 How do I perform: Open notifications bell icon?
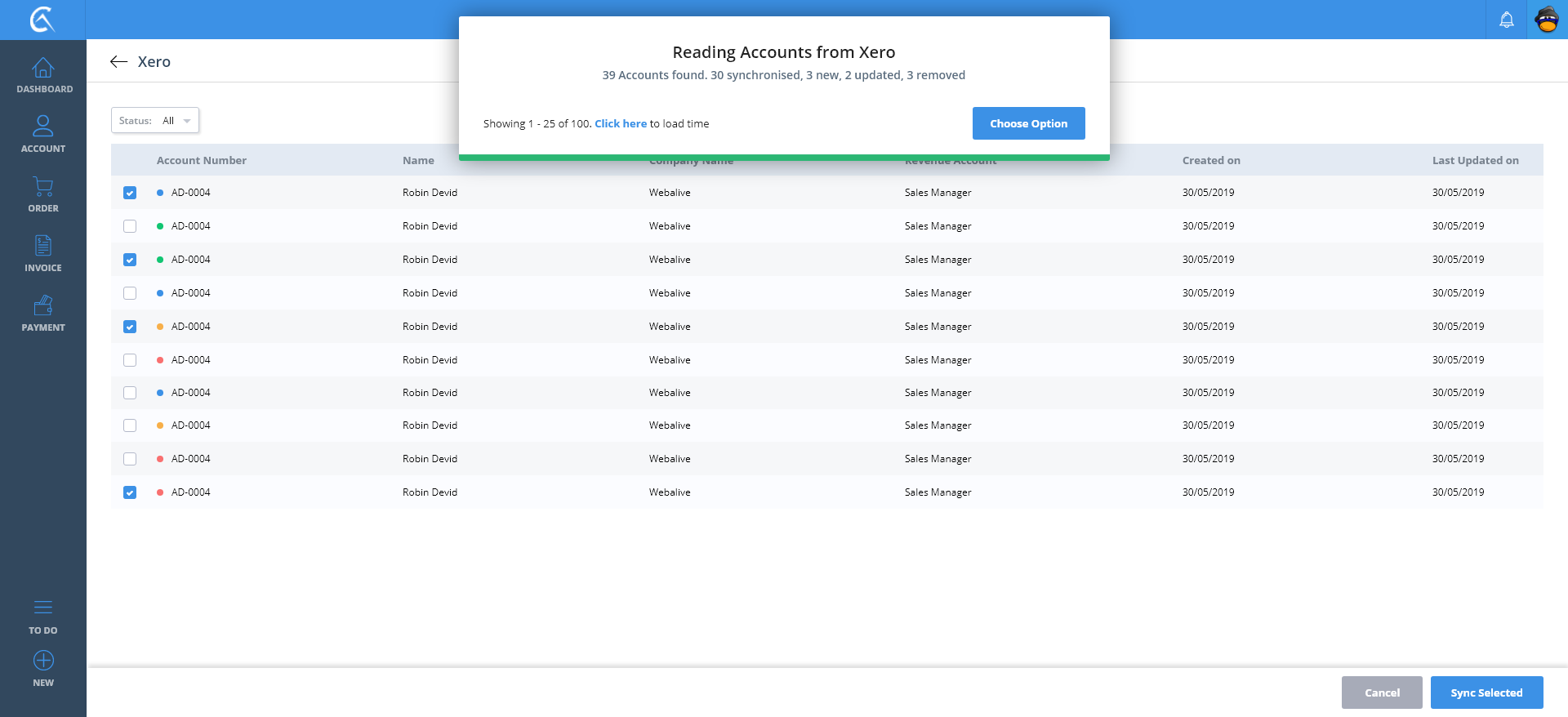[1506, 20]
